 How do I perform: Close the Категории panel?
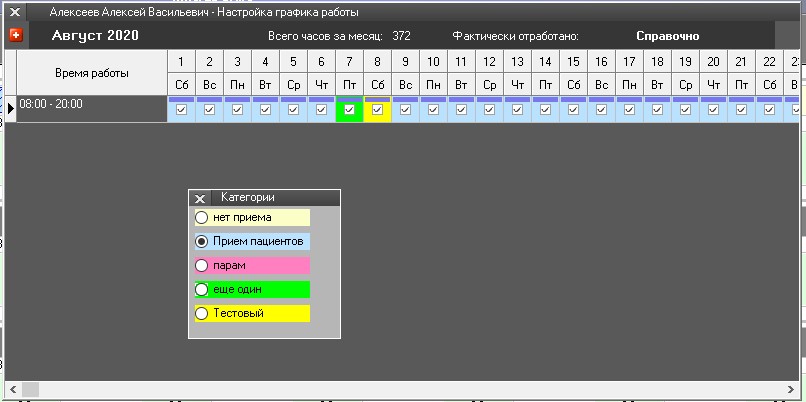[200, 199]
